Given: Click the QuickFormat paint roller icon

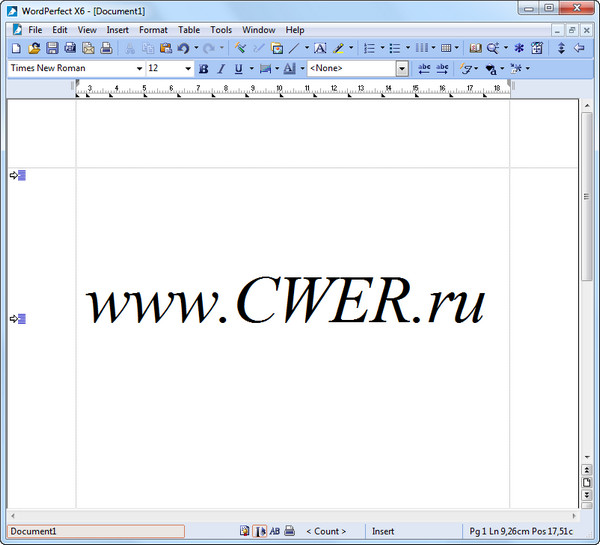Looking at the screenshot, I should click(240, 48).
